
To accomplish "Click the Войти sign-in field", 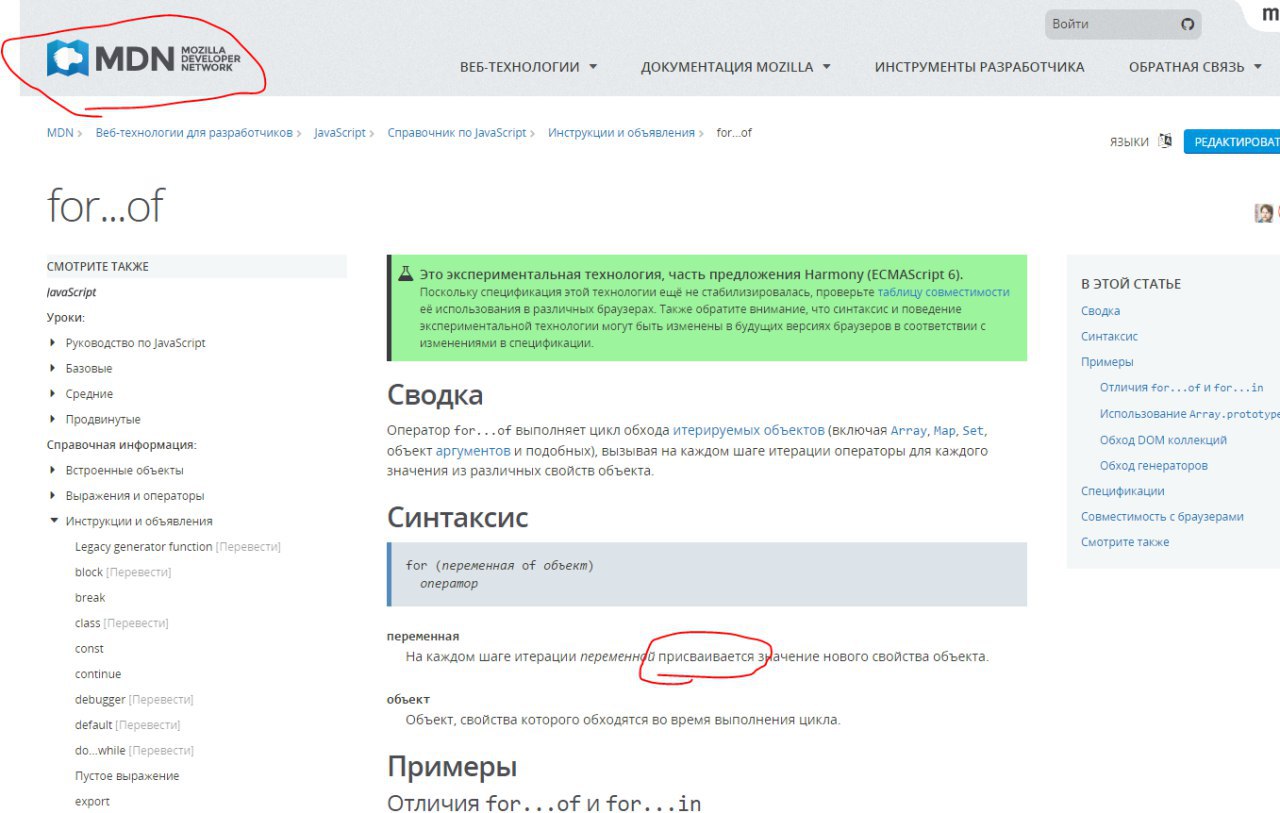I will pyautogui.click(x=1123, y=24).
